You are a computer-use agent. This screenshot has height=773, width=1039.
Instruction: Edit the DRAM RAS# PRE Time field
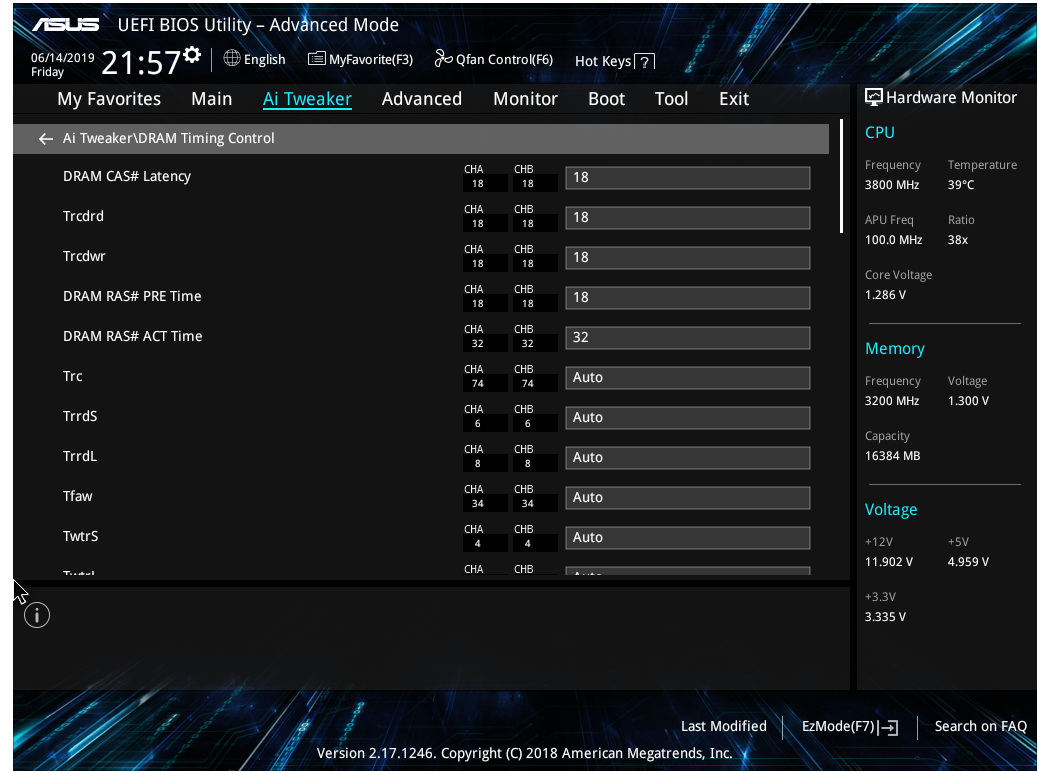pyautogui.click(x=687, y=297)
